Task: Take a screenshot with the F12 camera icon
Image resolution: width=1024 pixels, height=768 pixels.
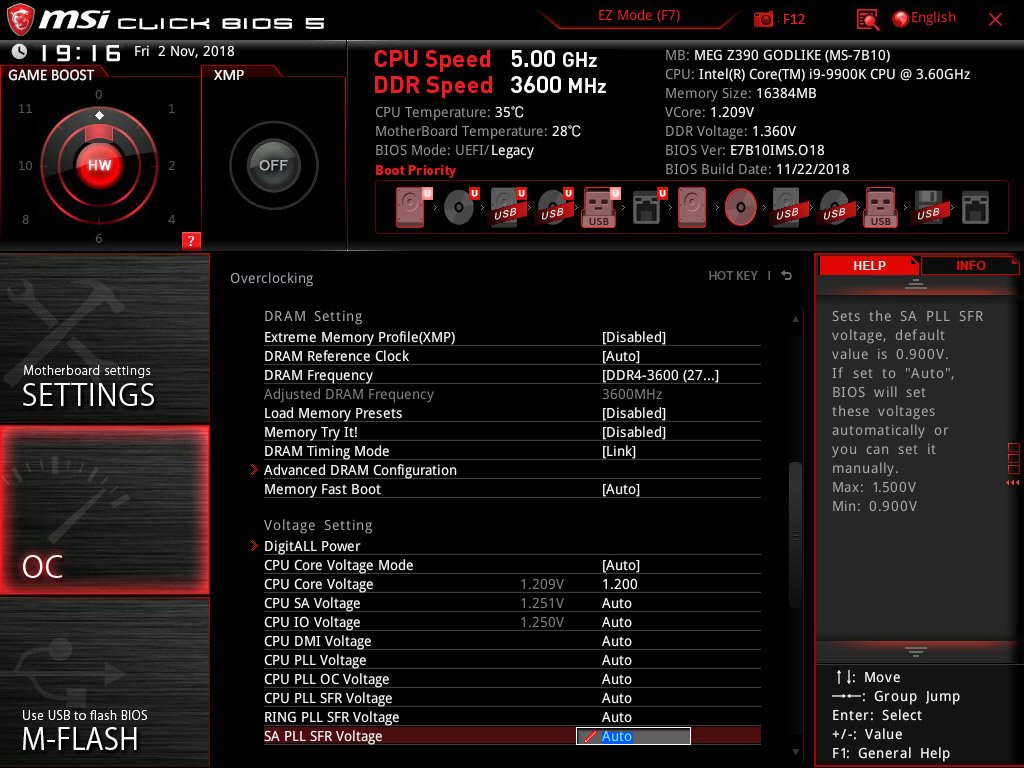Action: coord(763,19)
